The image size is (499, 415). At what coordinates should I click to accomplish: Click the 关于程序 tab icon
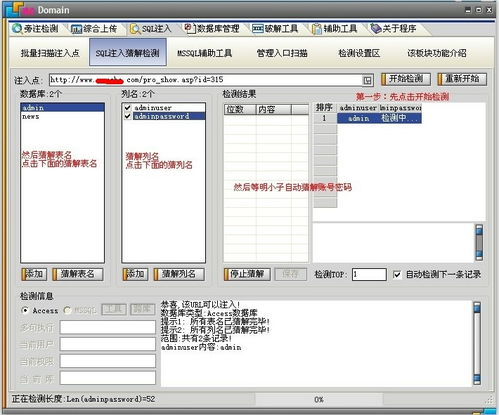376,29
